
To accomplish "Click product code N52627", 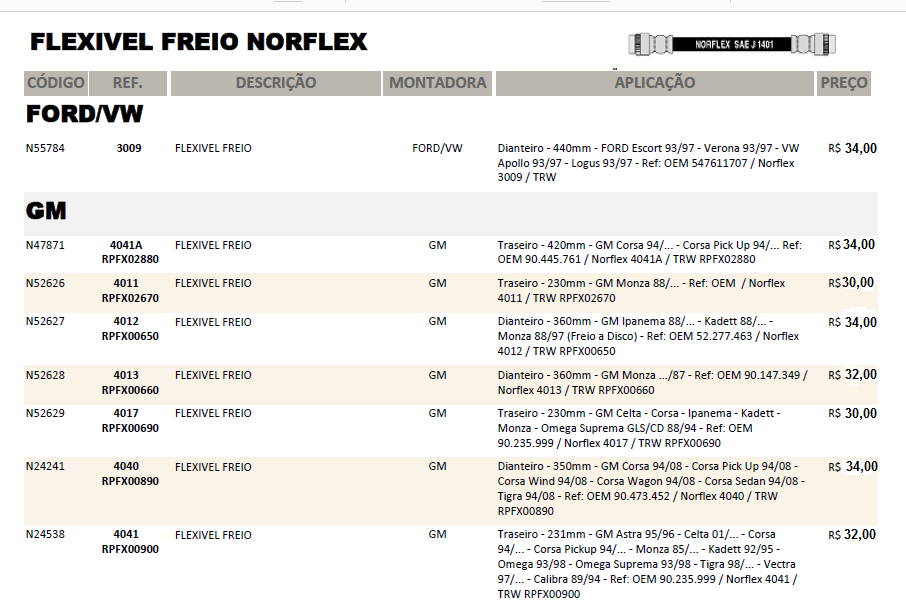I will pos(45,322).
